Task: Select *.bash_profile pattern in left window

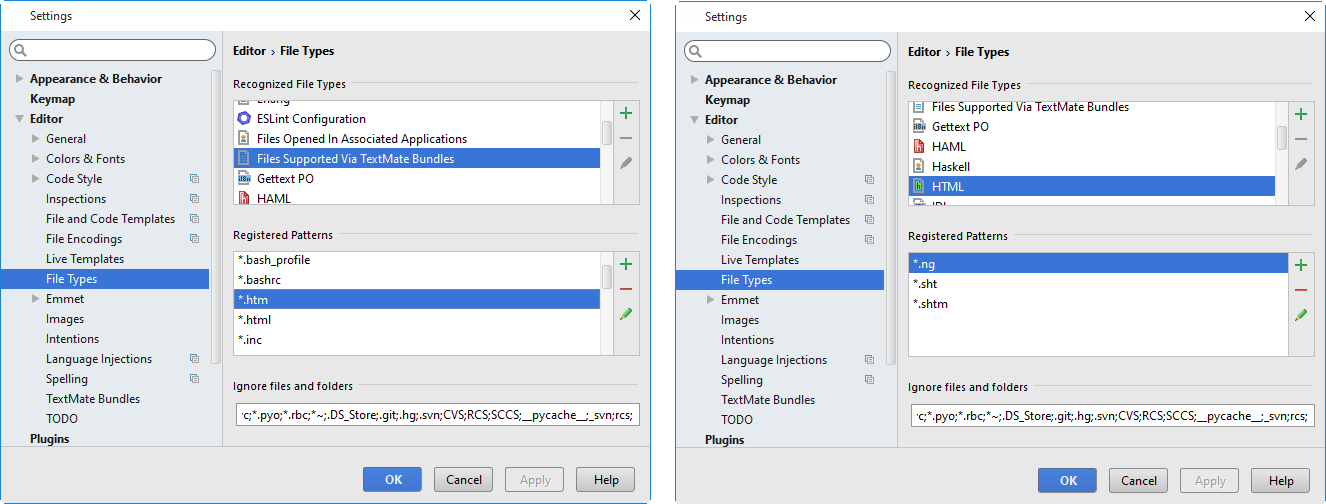Action: click(x=417, y=260)
